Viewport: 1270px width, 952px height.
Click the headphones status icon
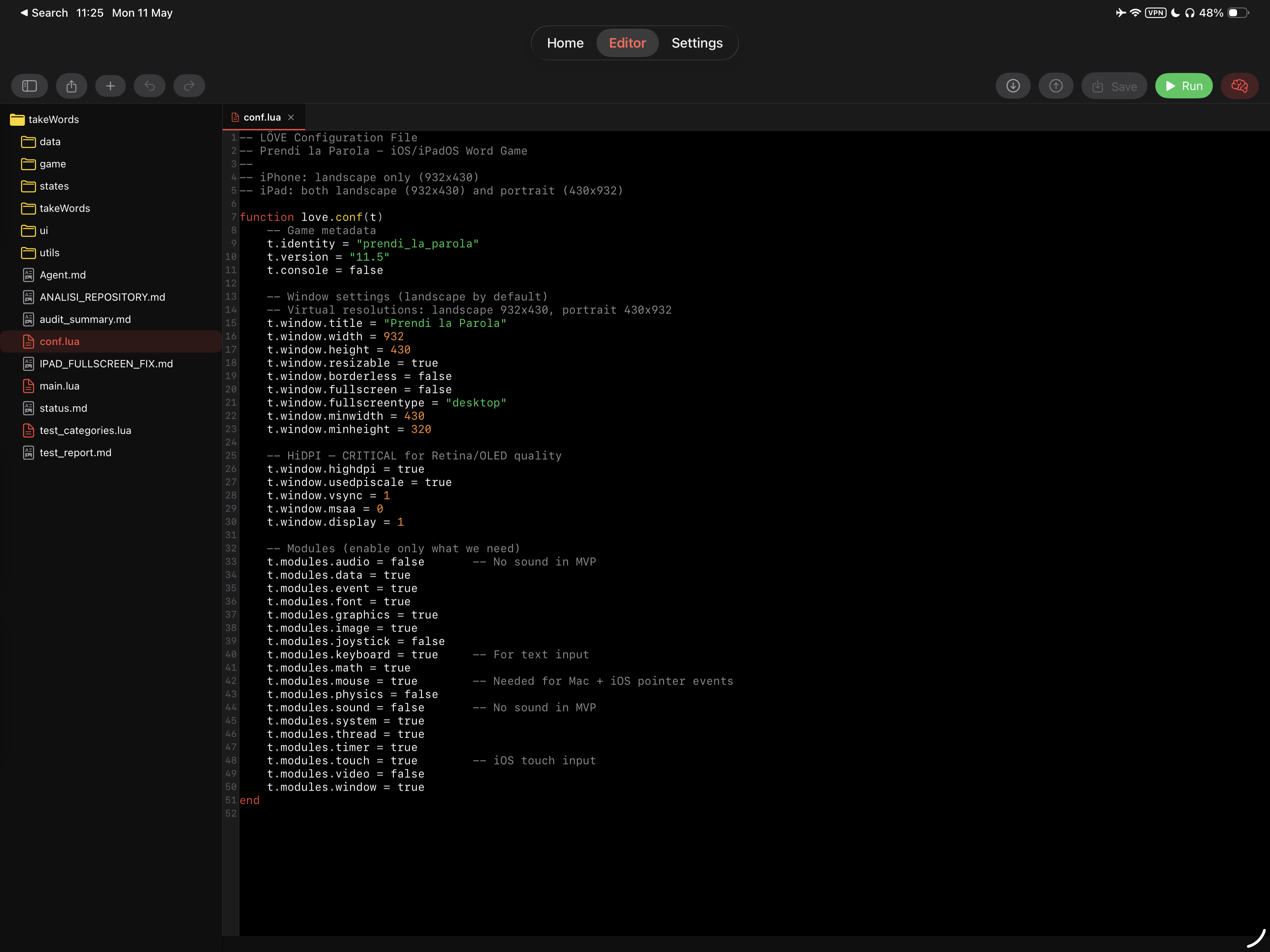point(1189,13)
